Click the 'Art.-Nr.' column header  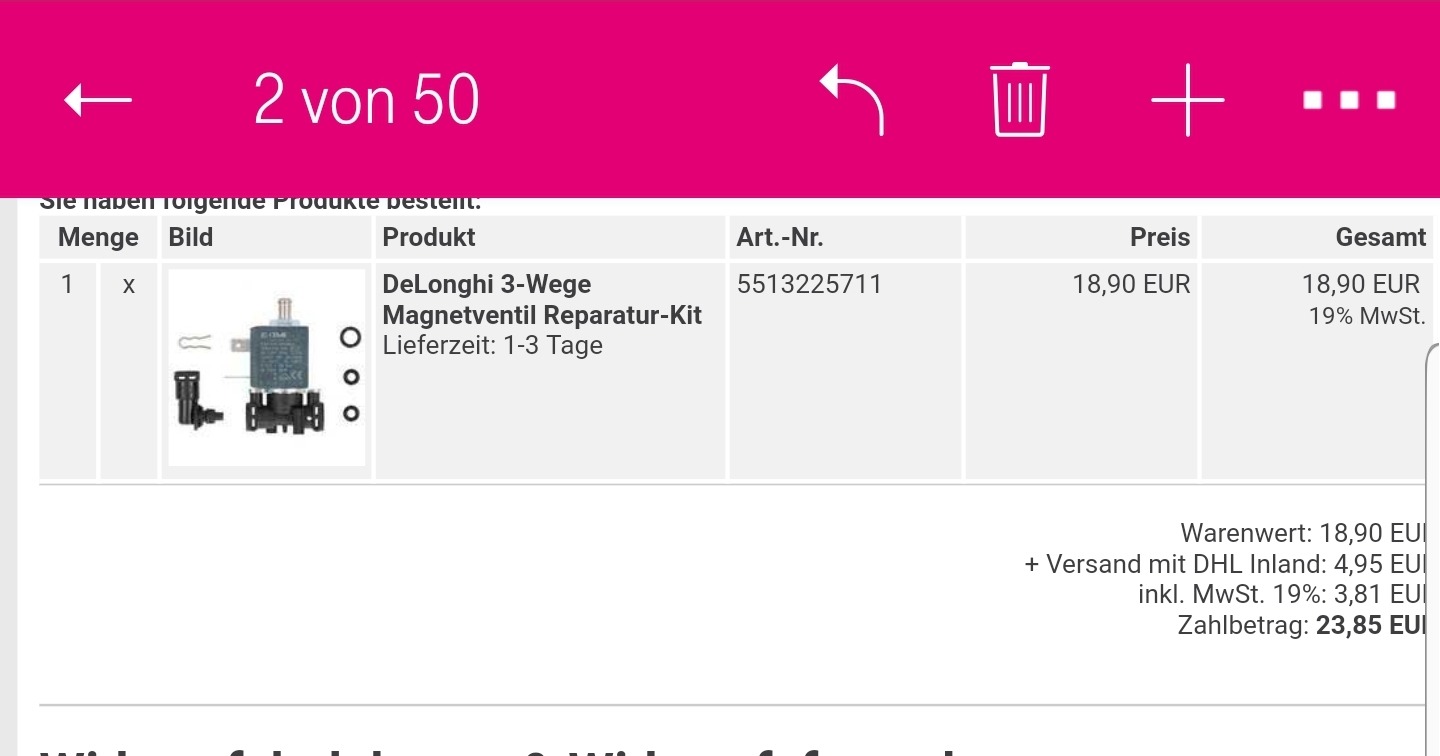point(780,238)
